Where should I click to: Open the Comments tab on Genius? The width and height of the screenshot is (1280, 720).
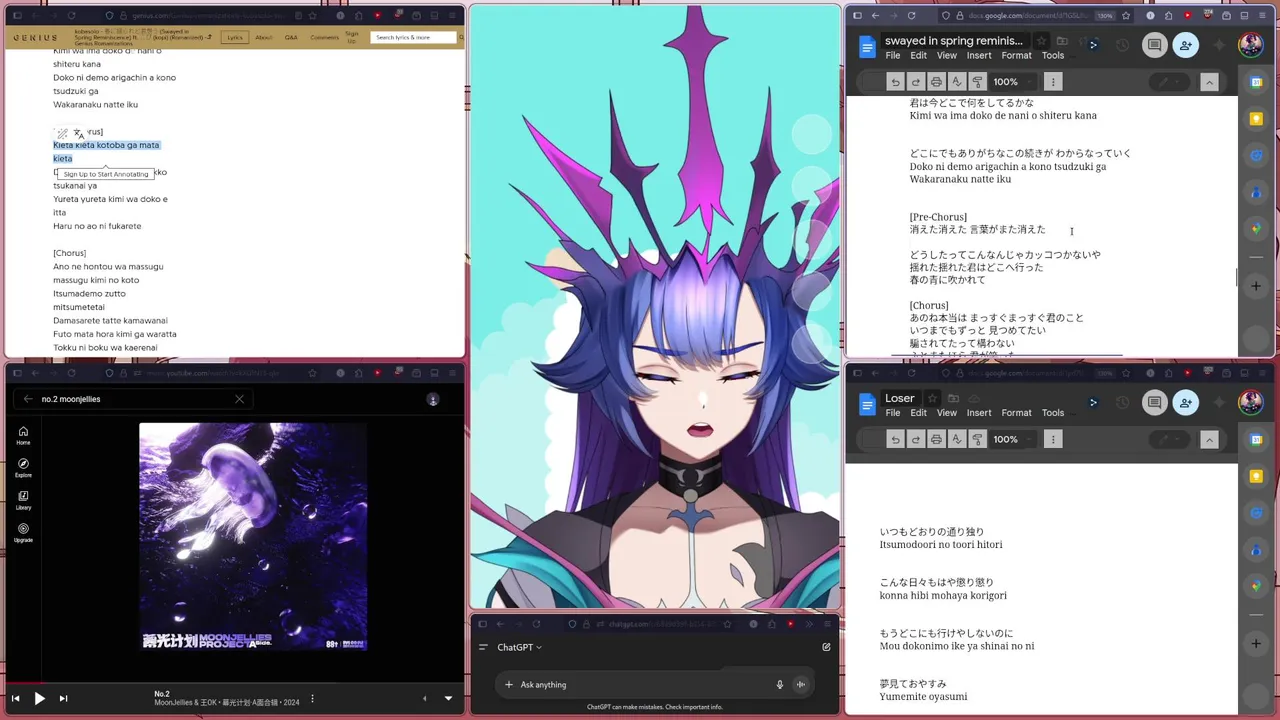[x=324, y=37]
